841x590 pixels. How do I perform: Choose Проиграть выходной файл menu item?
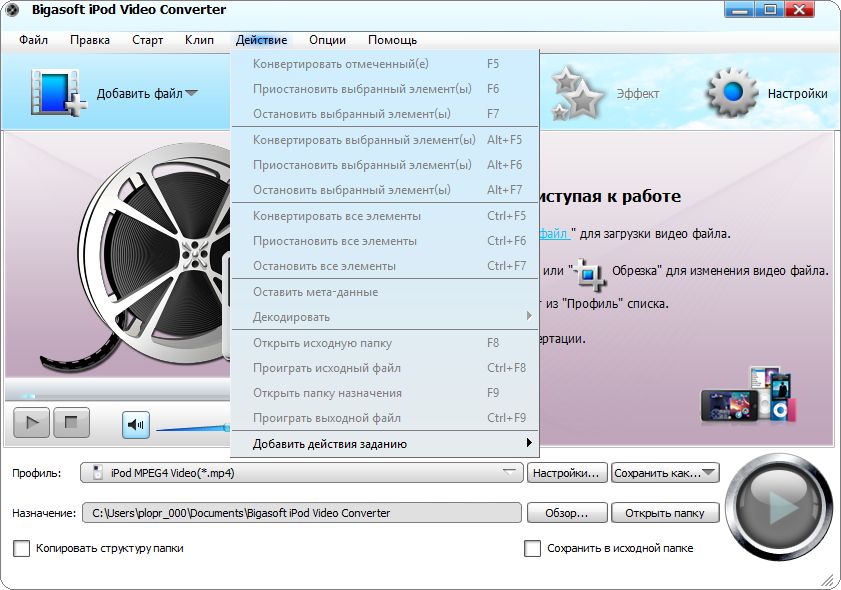click(x=385, y=418)
